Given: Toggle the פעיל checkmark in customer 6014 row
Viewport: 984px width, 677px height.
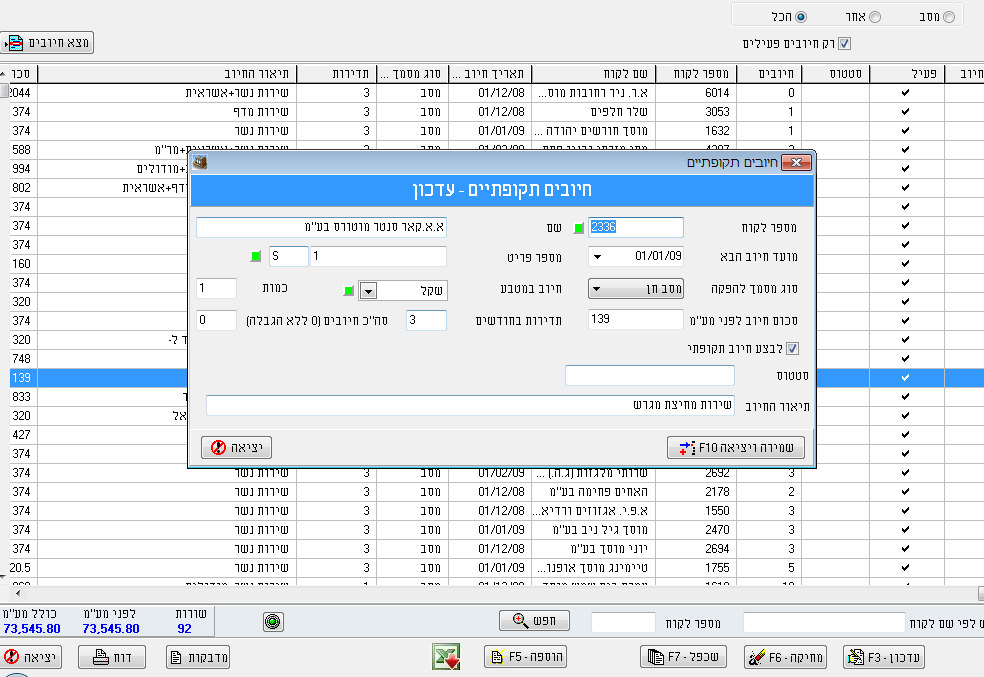Looking at the screenshot, I should 905,93.
